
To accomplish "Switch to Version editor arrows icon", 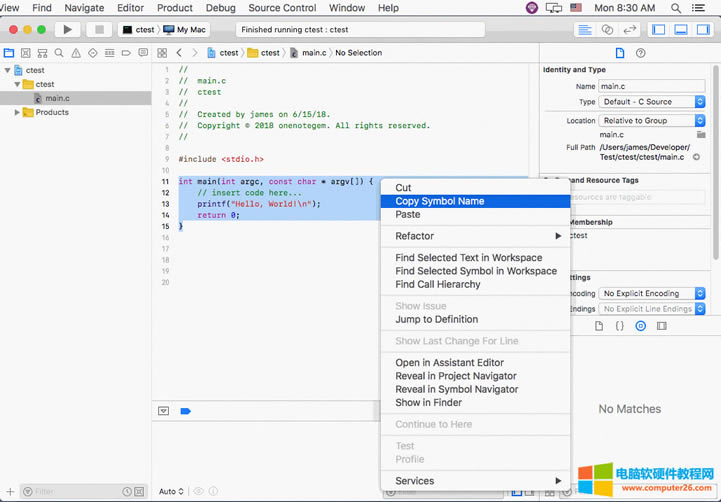I will coord(628,30).
